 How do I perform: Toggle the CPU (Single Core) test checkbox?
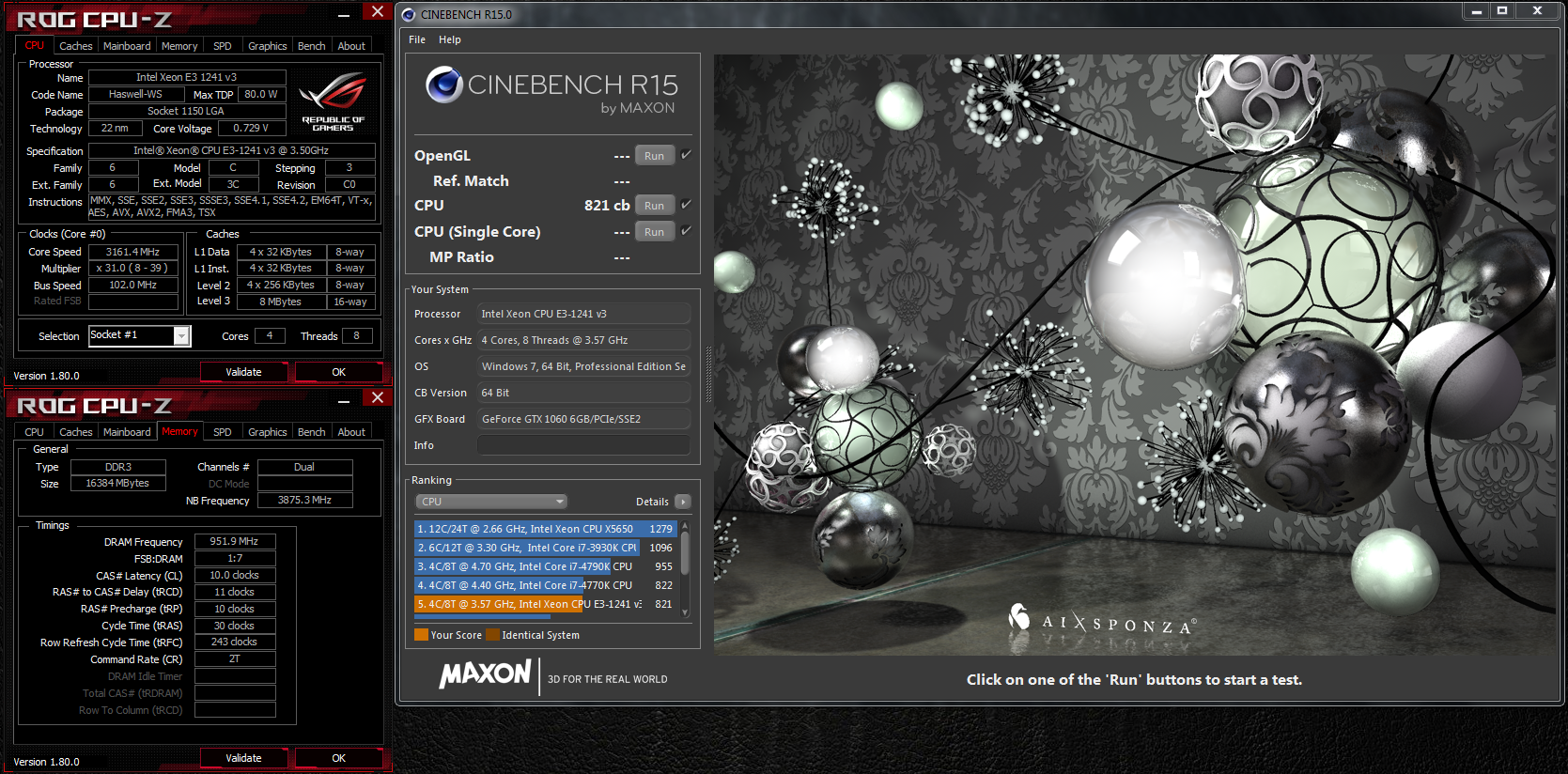[x=686, y=231]
